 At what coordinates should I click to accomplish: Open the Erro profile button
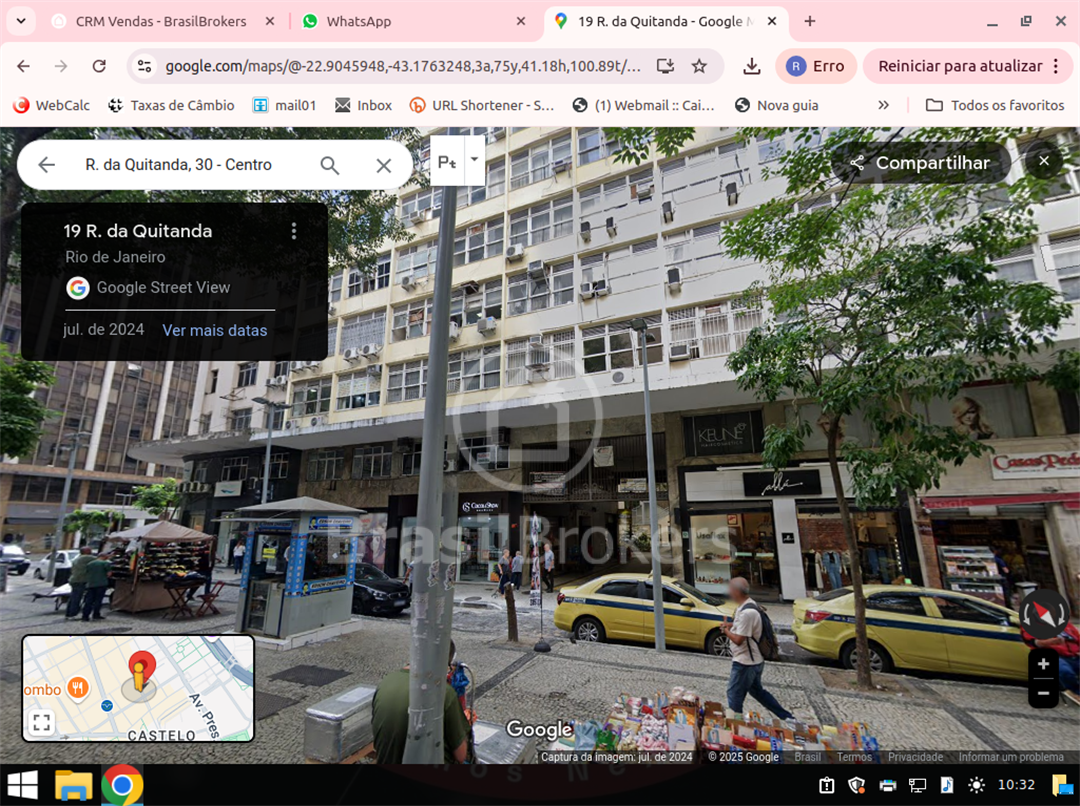click(x=816, y=66)
